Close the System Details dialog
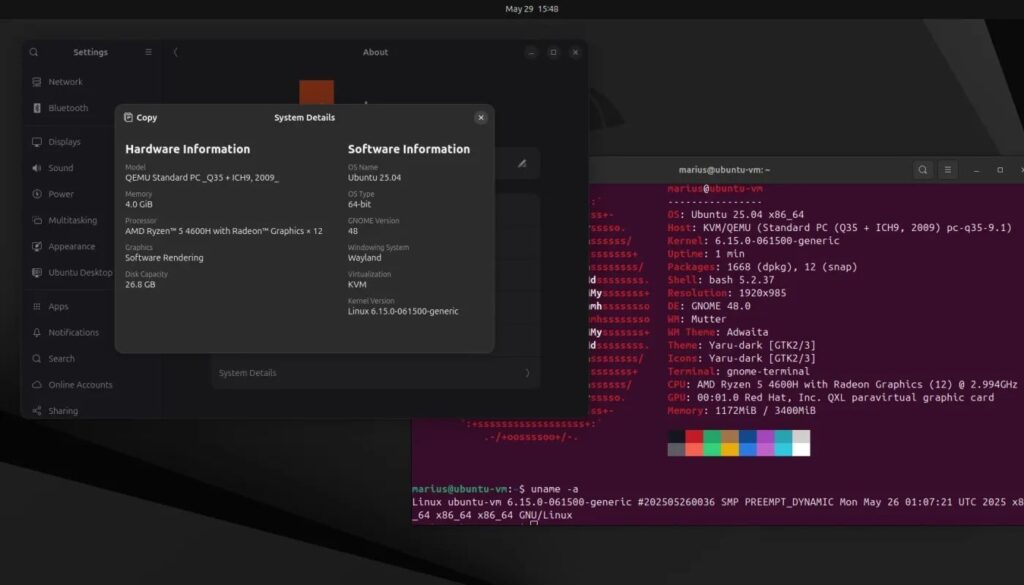Image resolution: width=1024 pixels, height=585 pixels. (x=481, y=117)
